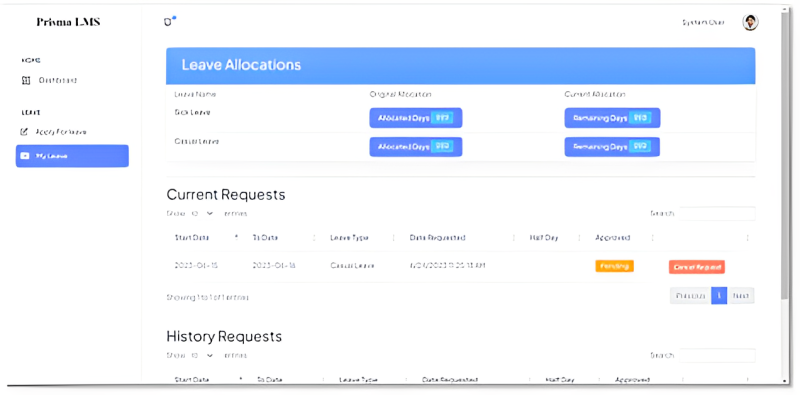Click Remaining Days button for Sick Leave
The width and height of the screenshot is (800, 395).
612,118
